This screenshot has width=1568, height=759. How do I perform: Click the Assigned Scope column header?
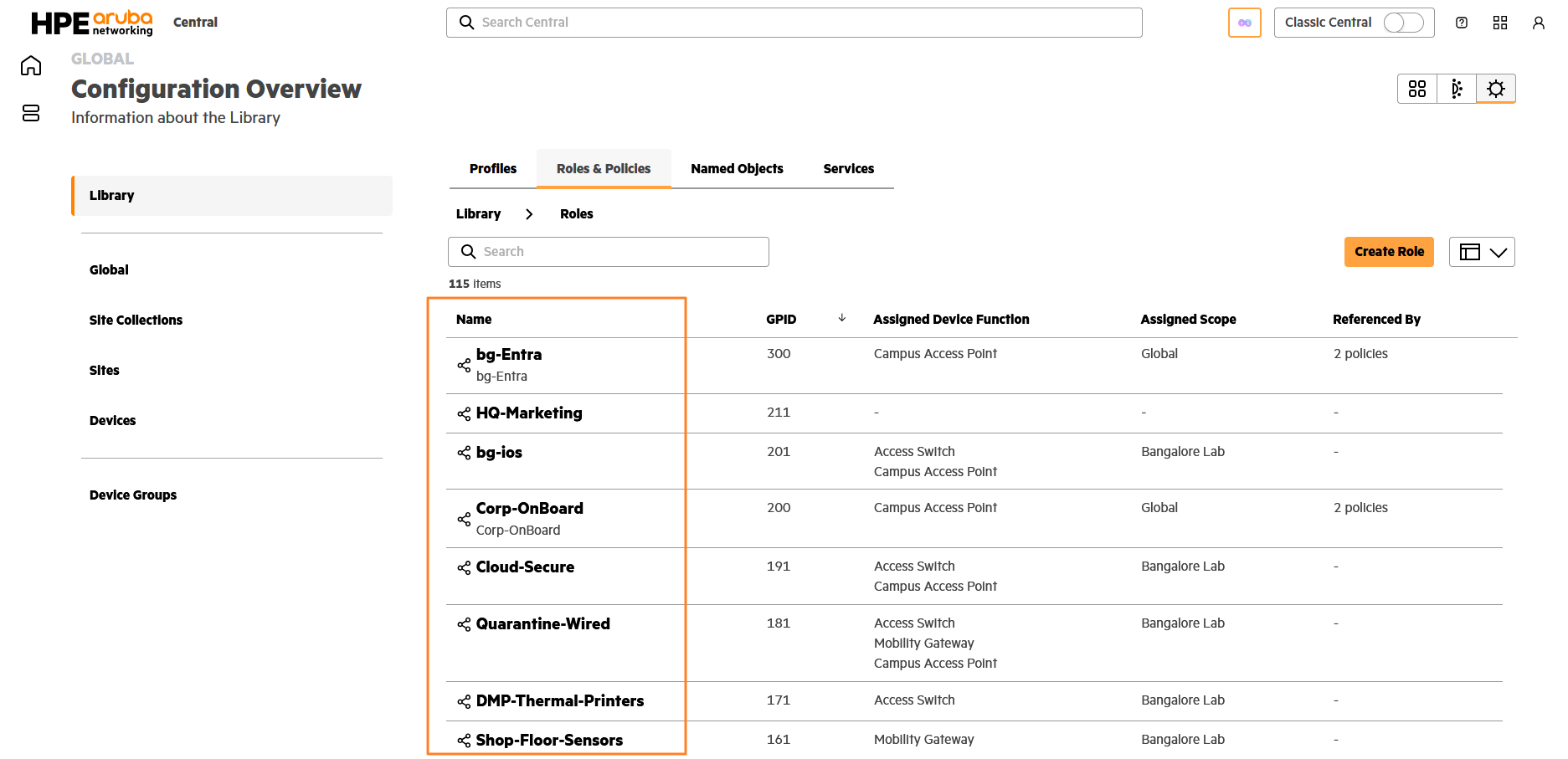[x=1188, y=320]
